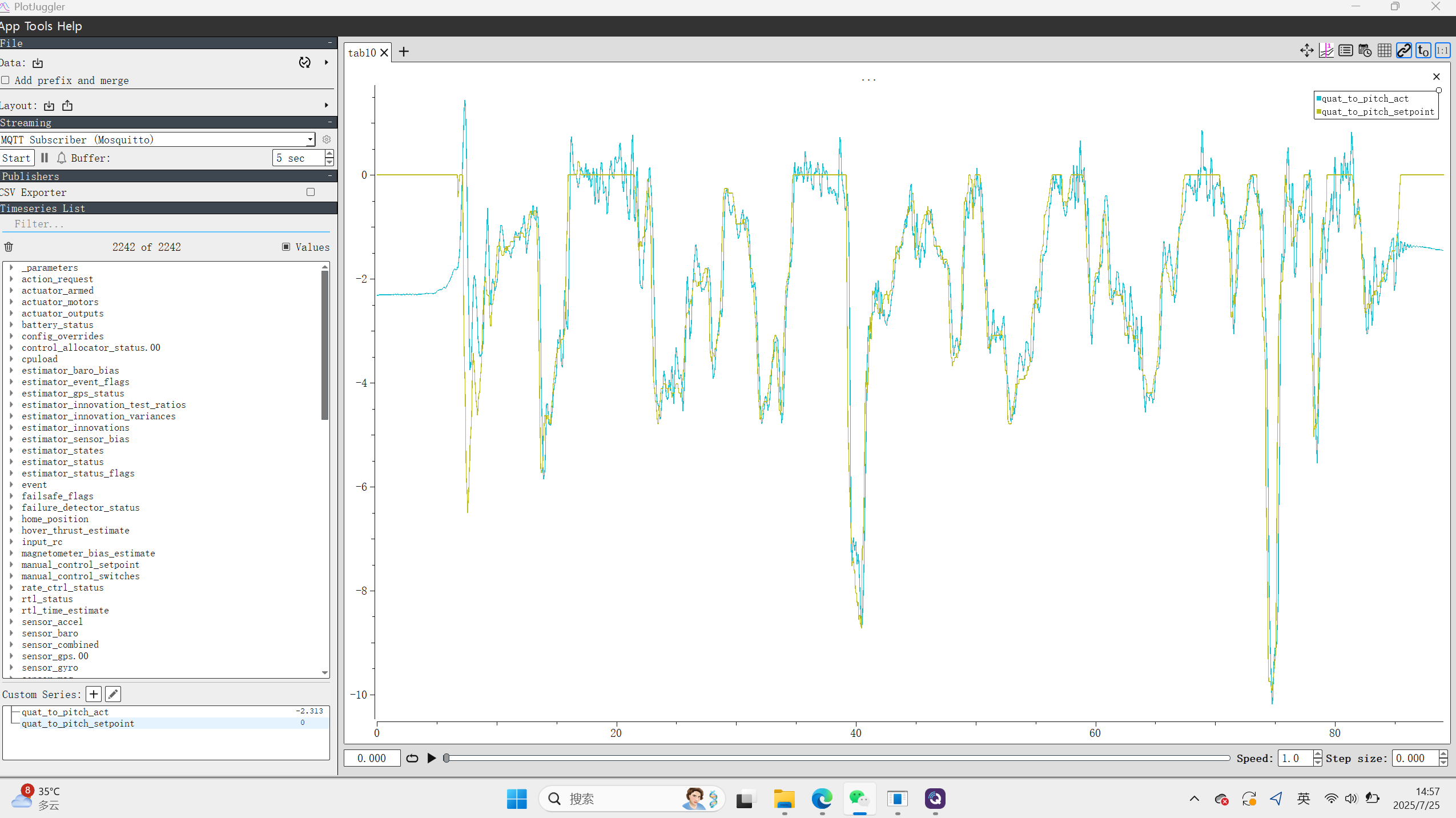
Task: Click quat_to_pitch_act legend entry
Action: click(x=1365, y=98)
